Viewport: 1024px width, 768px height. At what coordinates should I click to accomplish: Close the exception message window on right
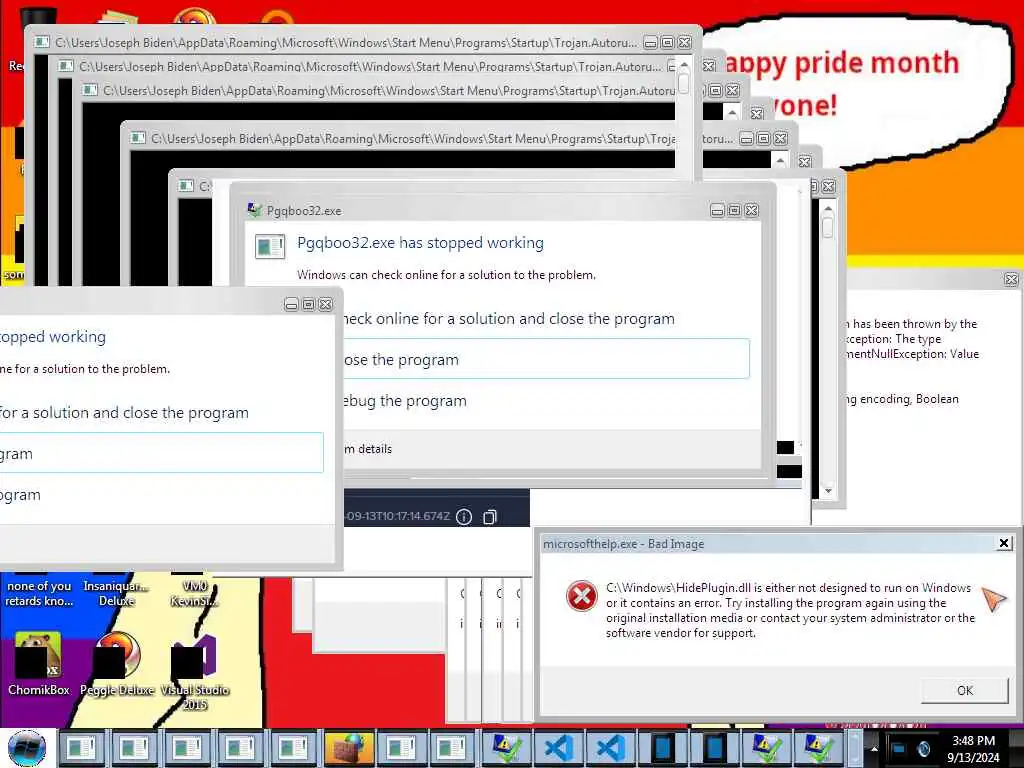tap(1011, 280)
